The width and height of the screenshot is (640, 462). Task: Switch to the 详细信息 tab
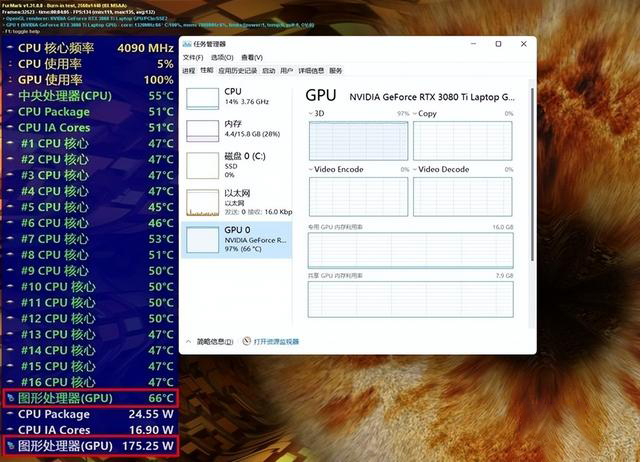click(310, 71)
